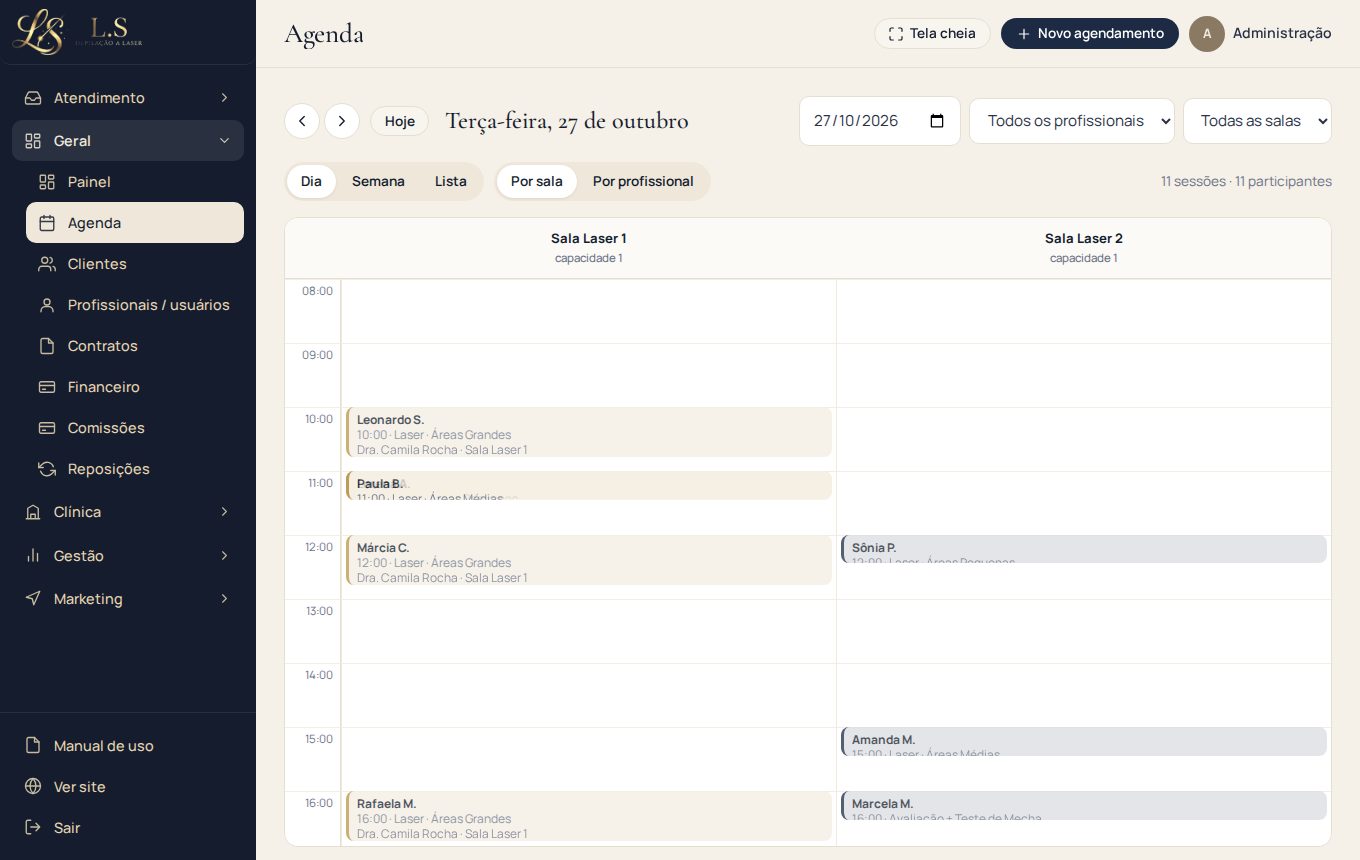Click the Agenda calendar icon in sidebar

click(47, 223)
